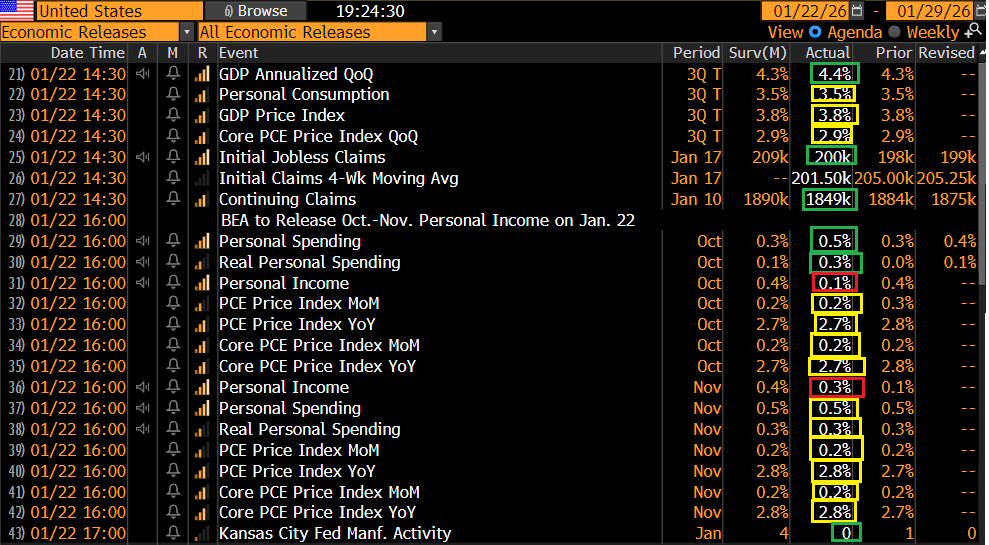Click relevance bars icon for Kansas City Fed row

coord(202,534)
